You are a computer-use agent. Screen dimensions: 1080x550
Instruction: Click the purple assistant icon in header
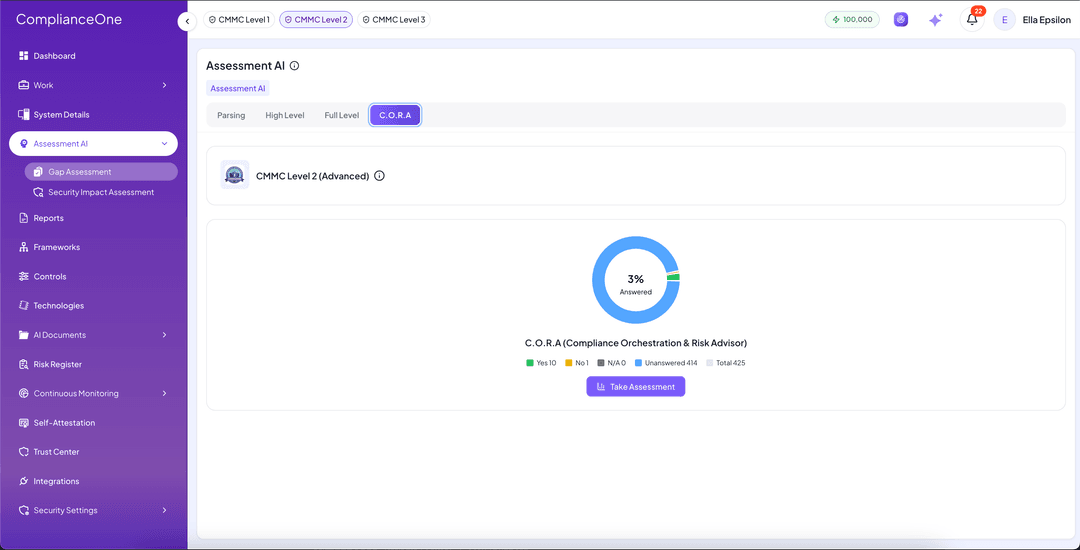point(901,20)
